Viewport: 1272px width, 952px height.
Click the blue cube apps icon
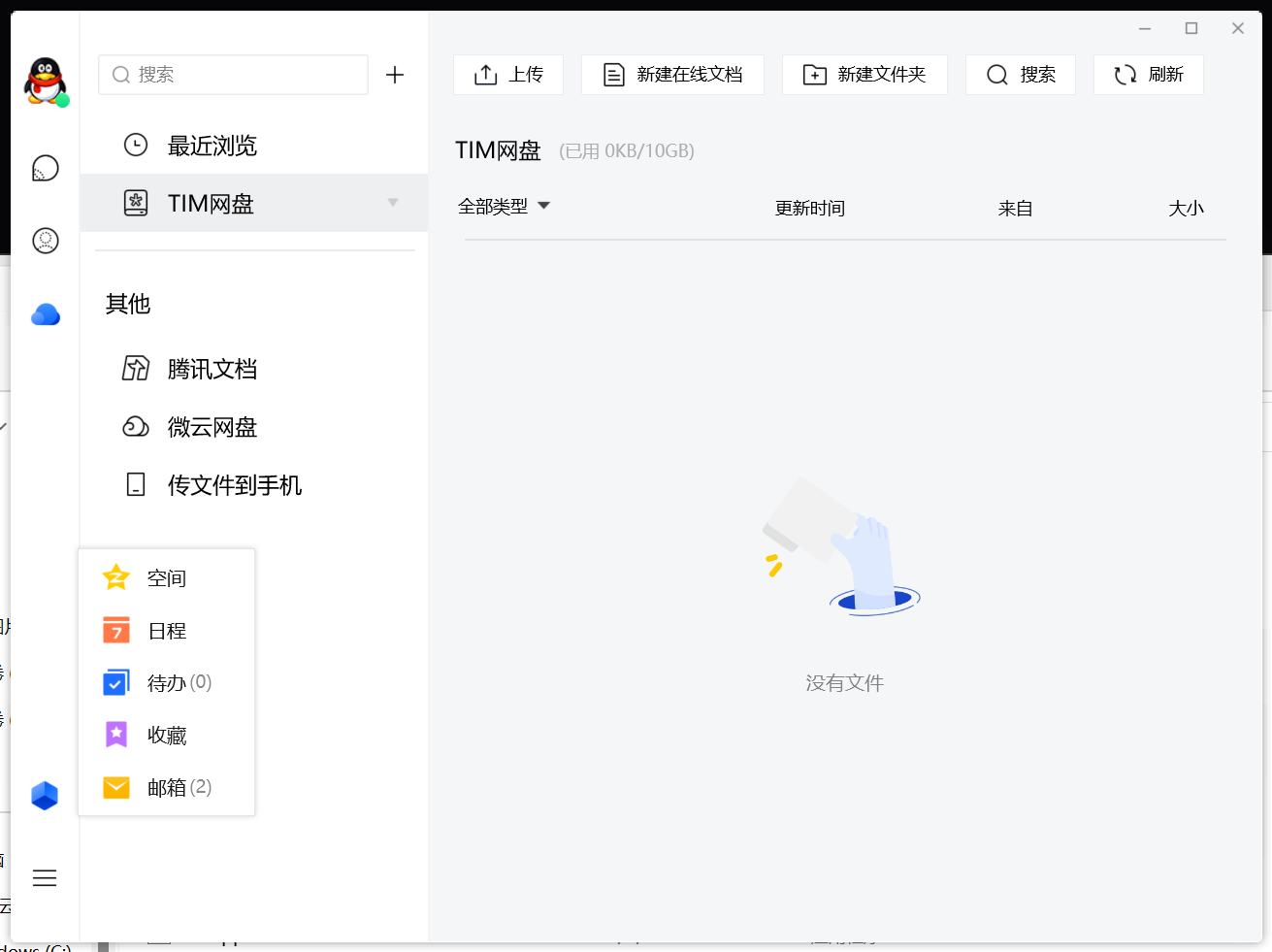[x=45, y=796]
